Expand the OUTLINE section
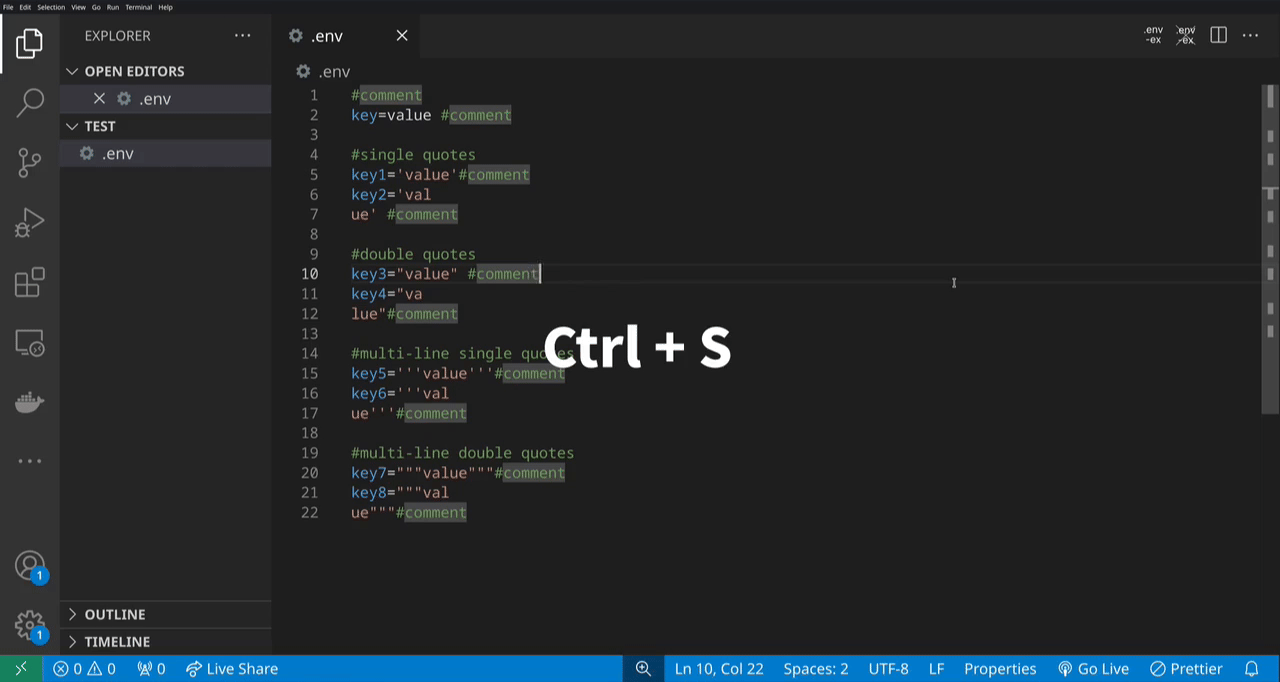 tap(166, 614)
